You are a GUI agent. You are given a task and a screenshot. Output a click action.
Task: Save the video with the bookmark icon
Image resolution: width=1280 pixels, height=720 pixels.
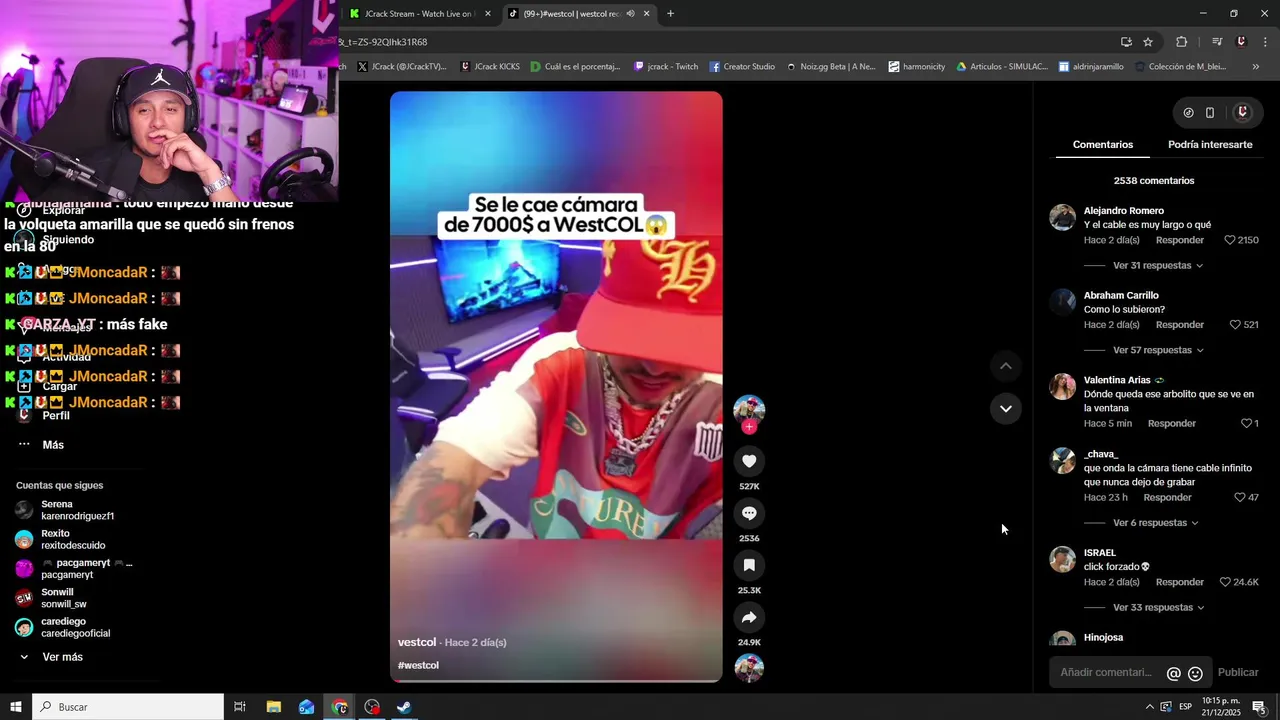(x=749, y=565)
